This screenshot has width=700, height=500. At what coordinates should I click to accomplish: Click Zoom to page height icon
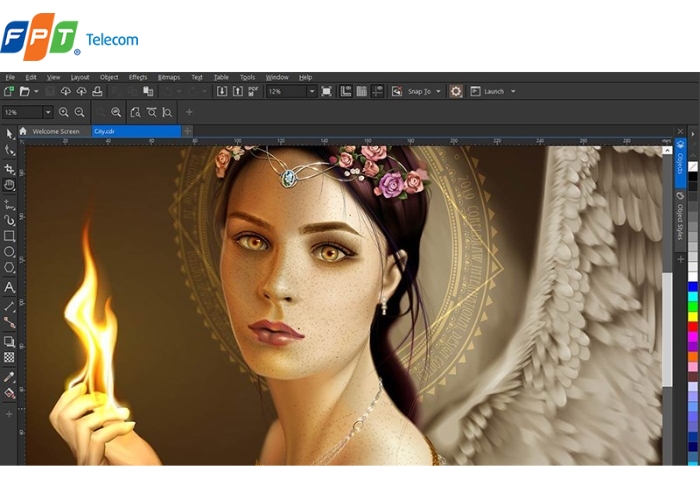(x=167, y=112)
